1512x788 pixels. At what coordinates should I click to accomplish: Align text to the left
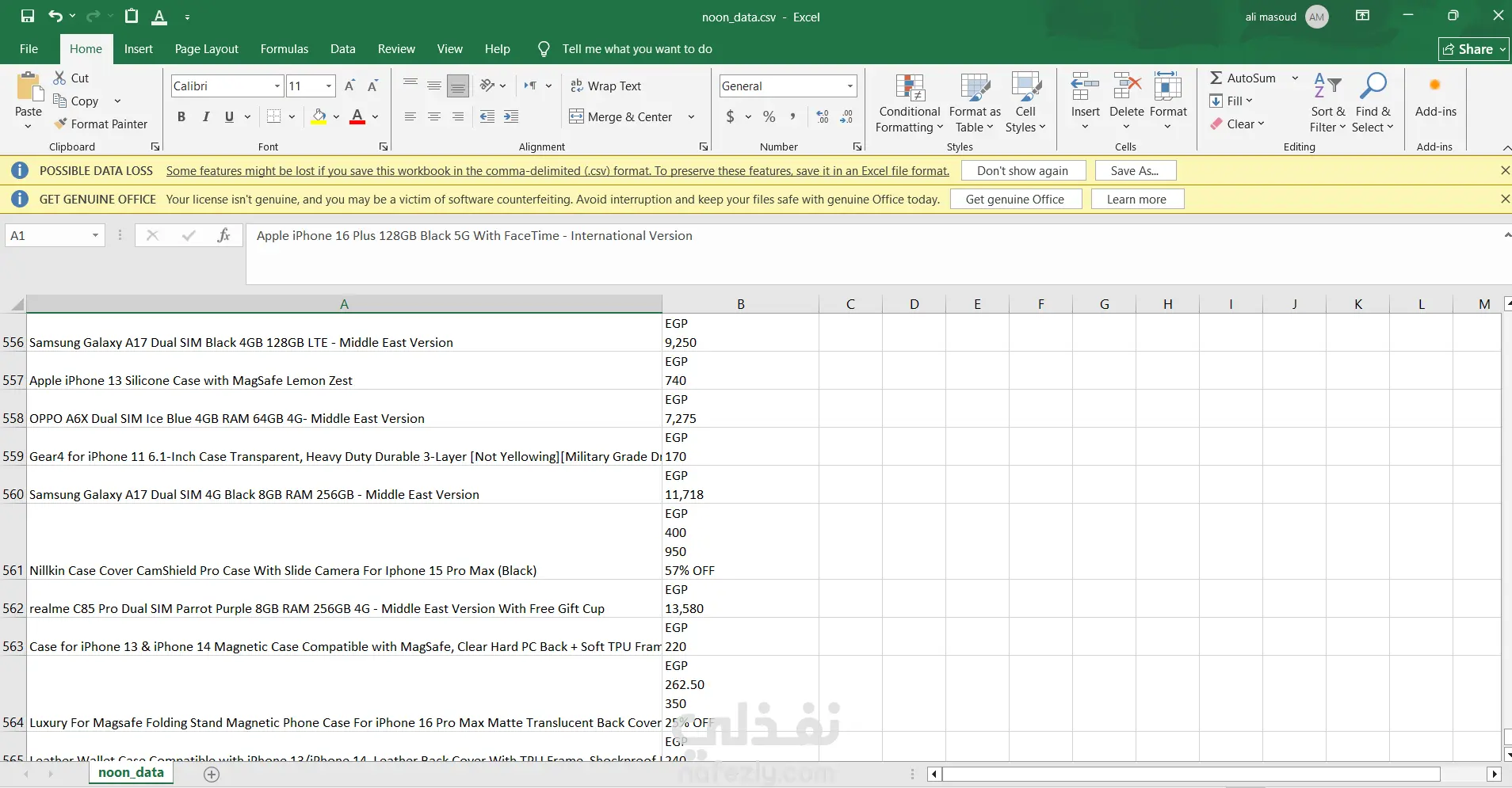(x=410, y=116)
